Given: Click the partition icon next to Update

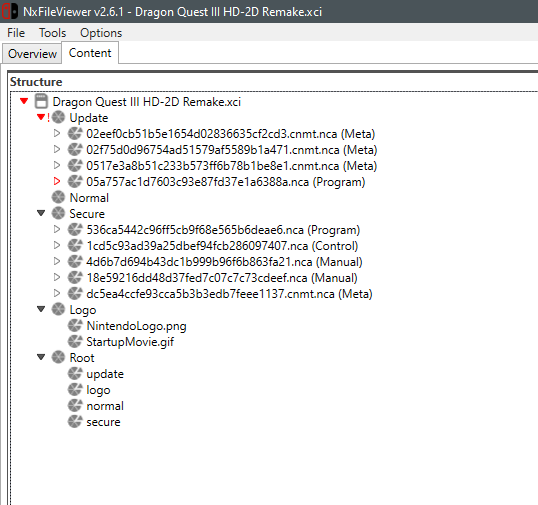Looking at the screenshot, I should [58, 117].
